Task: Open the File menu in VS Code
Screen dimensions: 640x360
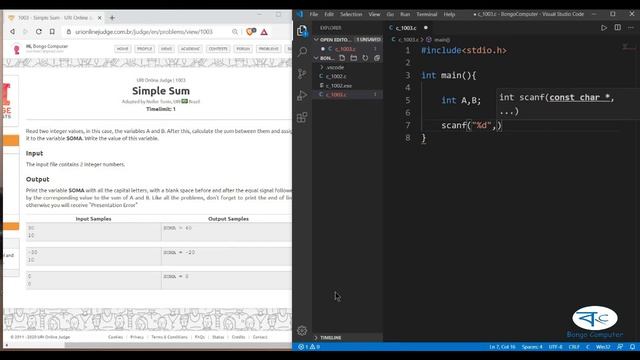Action: click(x=313, y=14)
